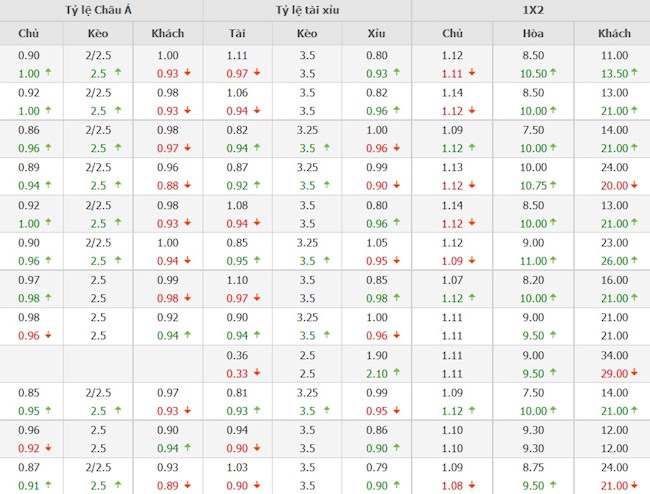This screenshot has width=650, height=494.
Task: Click the Xỉu column header
Action: tap(376, 34)
